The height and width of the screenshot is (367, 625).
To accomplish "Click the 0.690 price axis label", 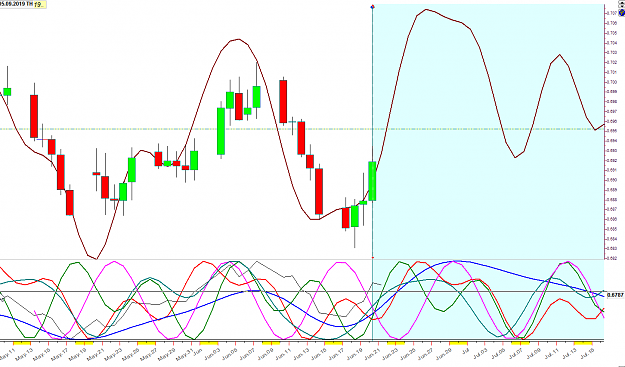I will [x=612, y=180].
